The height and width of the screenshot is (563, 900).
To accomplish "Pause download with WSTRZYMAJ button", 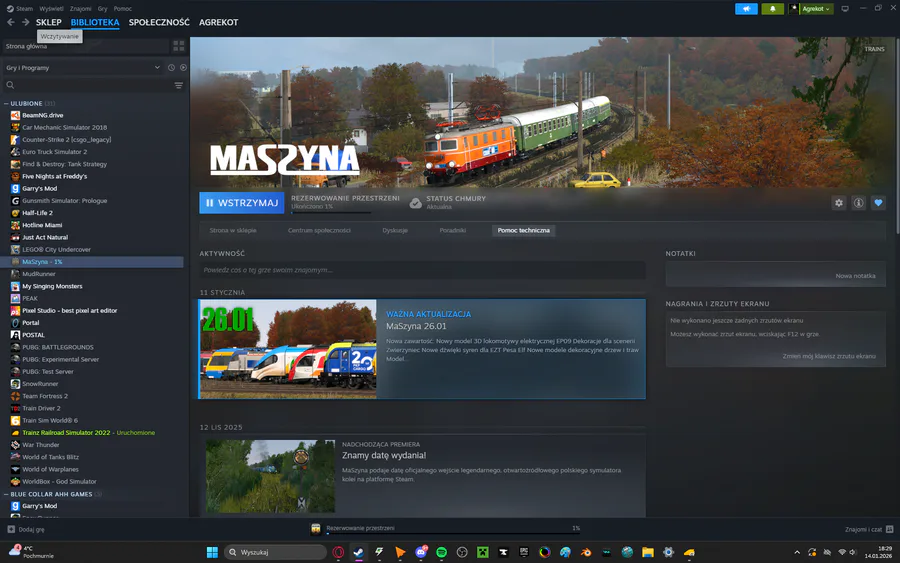I will pyautogui.click(x=242, y=203).
